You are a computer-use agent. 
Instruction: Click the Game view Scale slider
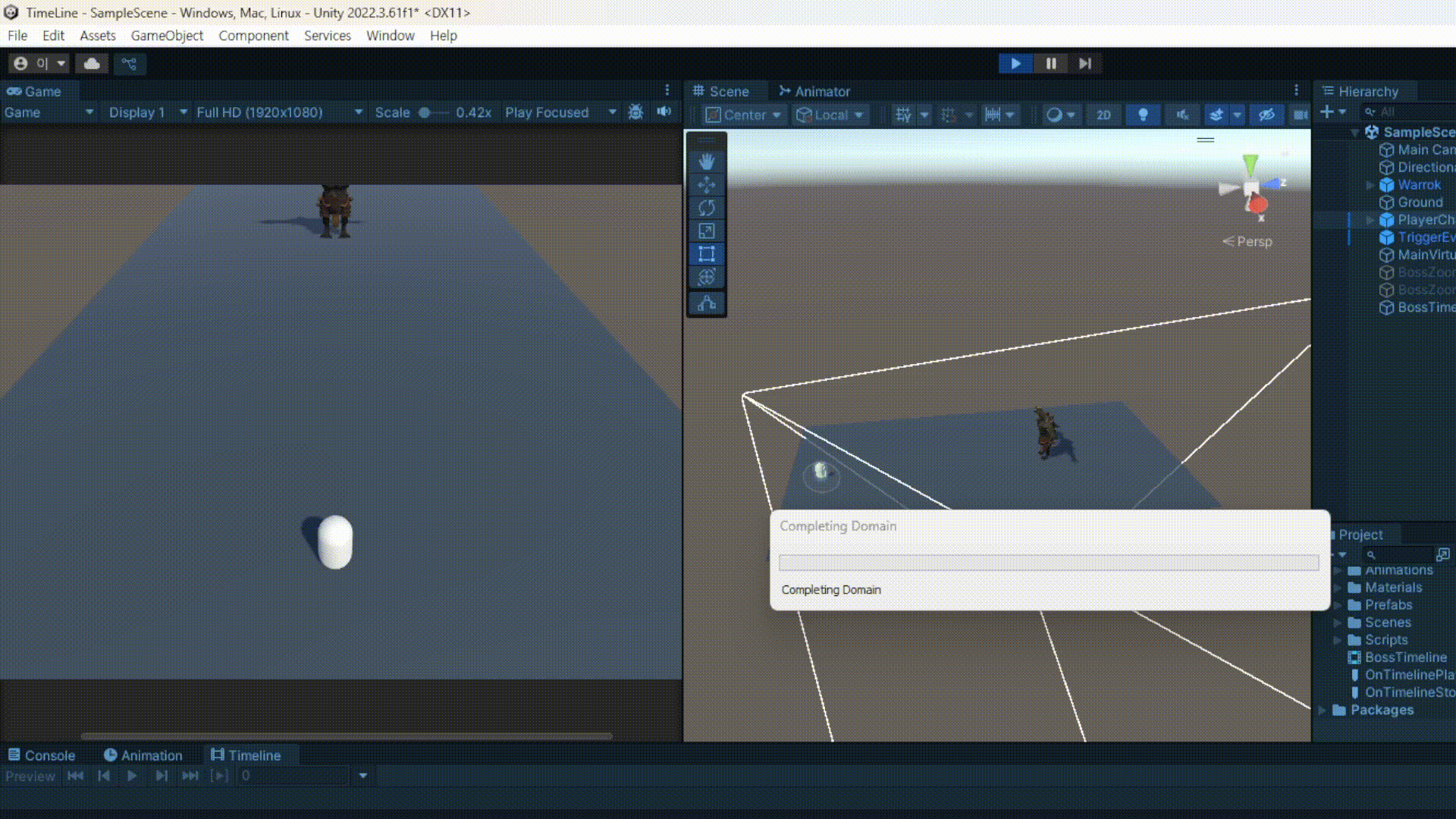coord(425,112)
